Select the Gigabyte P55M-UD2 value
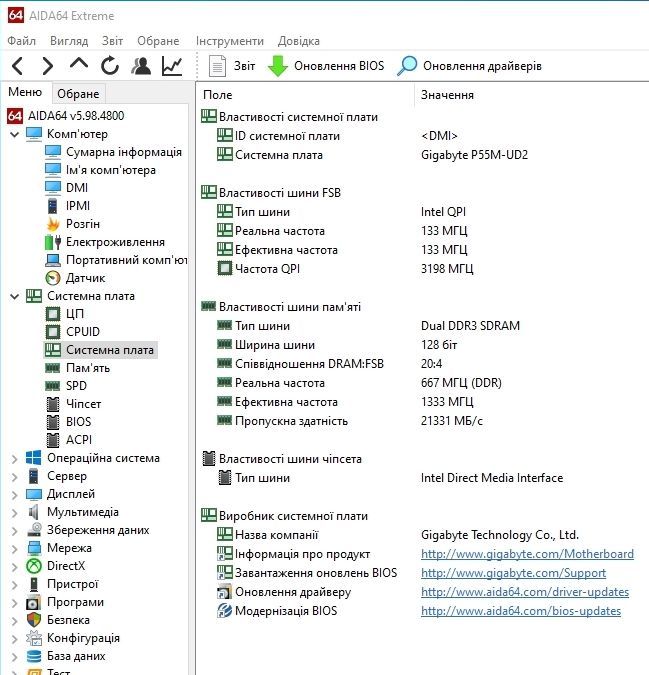 pos(474,155)
